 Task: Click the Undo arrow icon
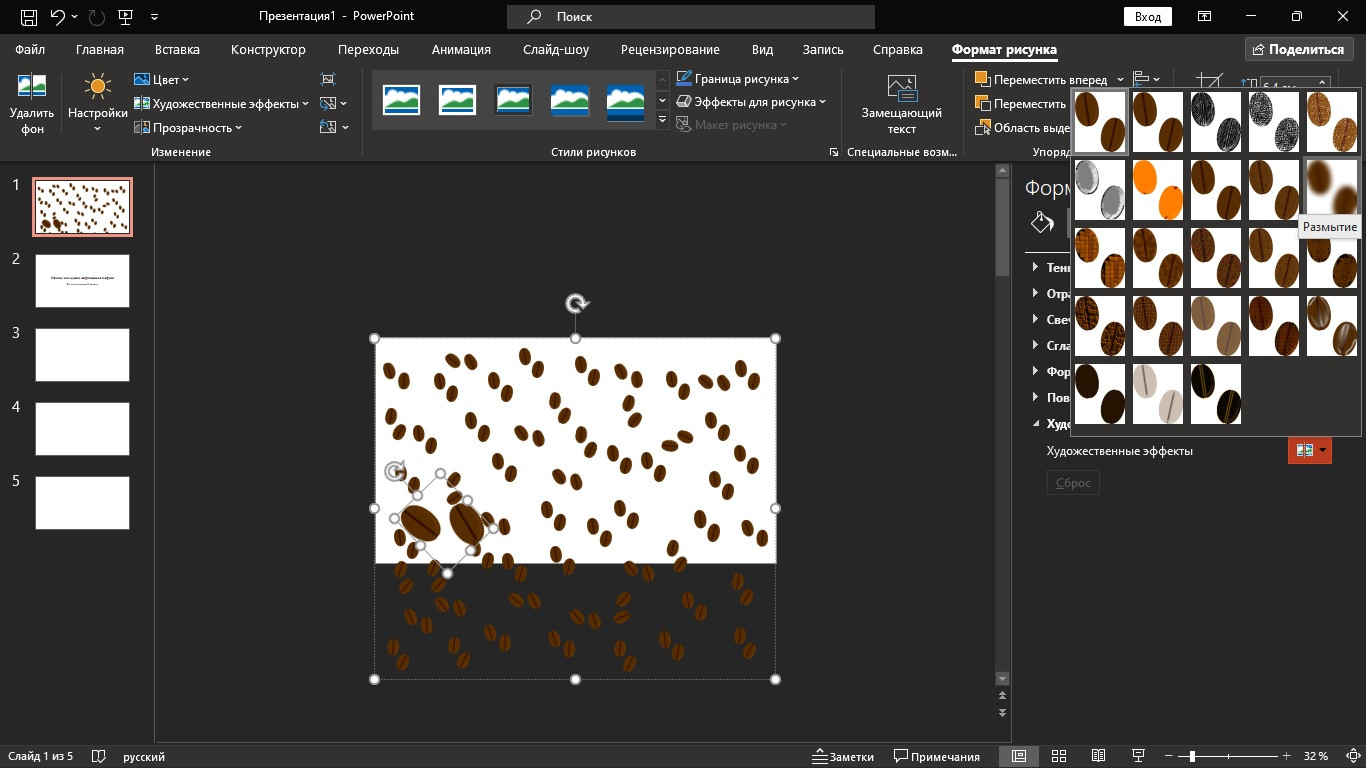(x=58, y=17)
